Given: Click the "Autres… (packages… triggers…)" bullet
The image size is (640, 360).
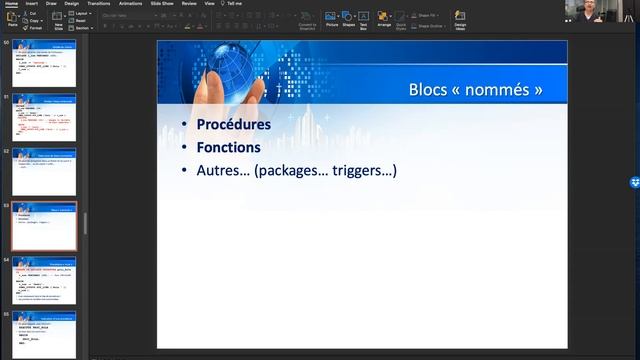Looking at the screenshot, I should (x=296, y=171).
